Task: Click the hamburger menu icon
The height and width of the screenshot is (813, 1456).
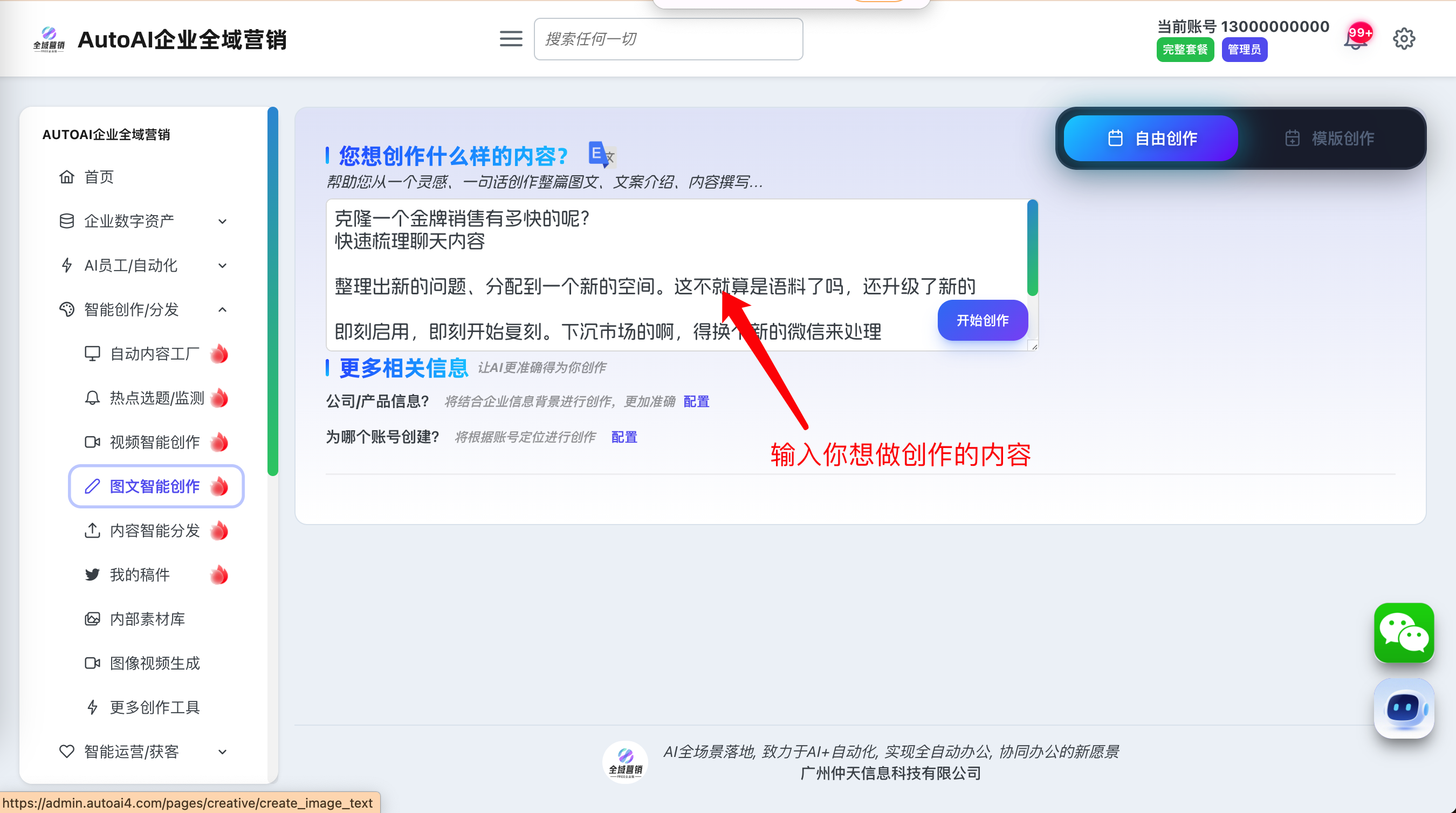Action: point(510,39)
